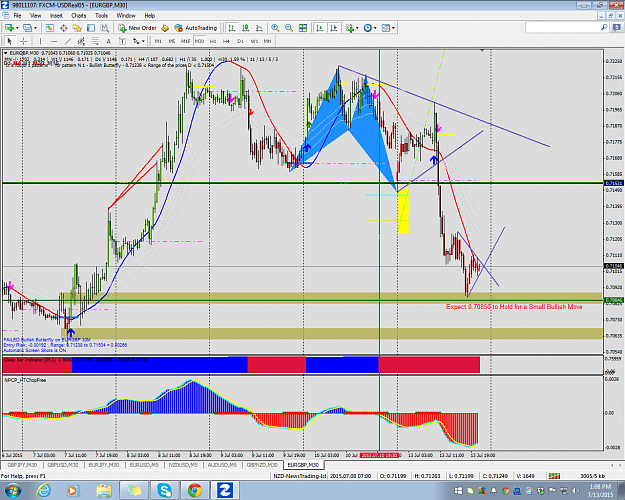The width and height of the screenshot is (625, 500).
Task: Click the Zoom In magnifier
Action: (275, 28)
